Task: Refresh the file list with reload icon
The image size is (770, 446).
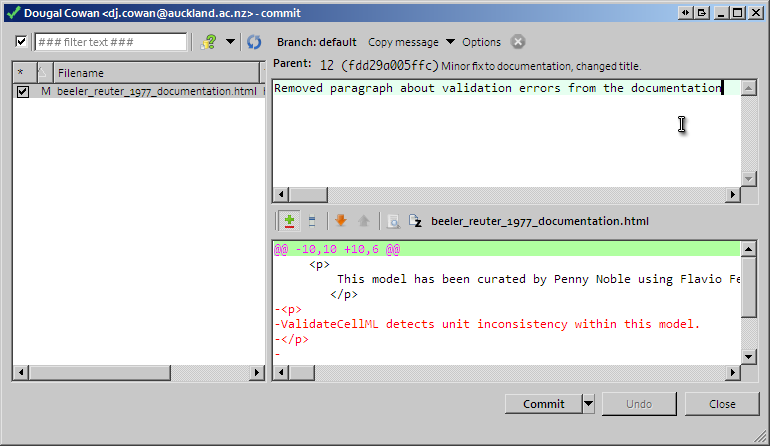Action: pos(254,42)
